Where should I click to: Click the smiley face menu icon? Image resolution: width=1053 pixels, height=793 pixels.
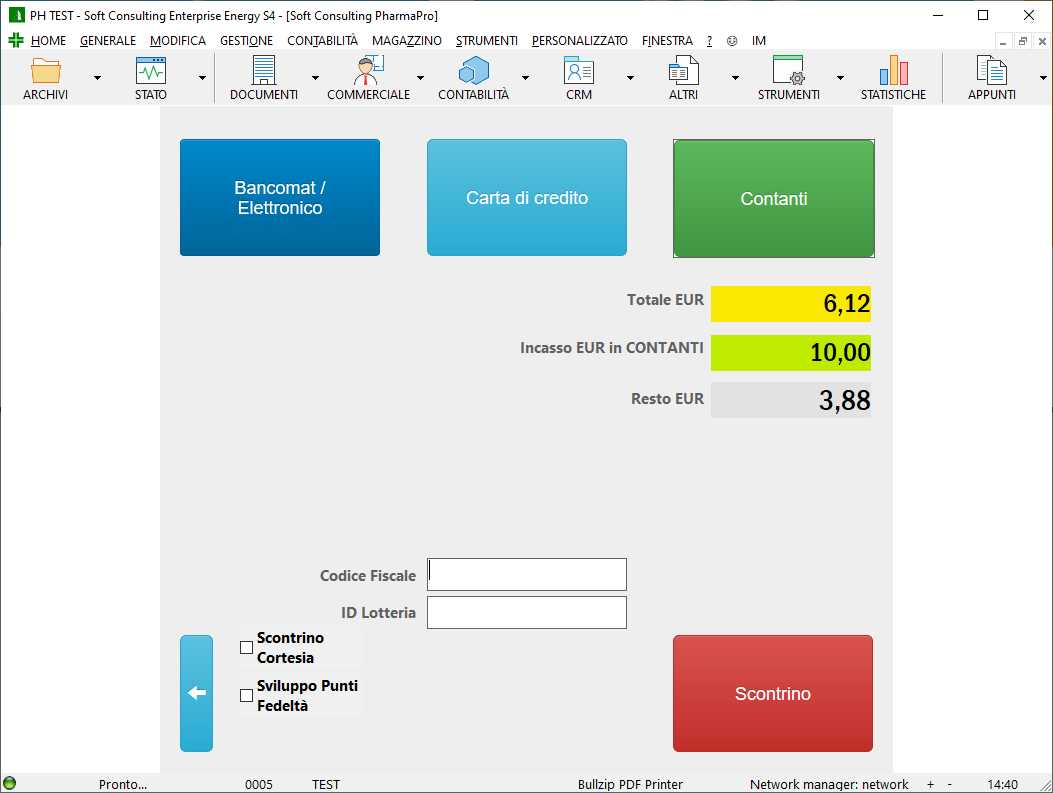732,41
